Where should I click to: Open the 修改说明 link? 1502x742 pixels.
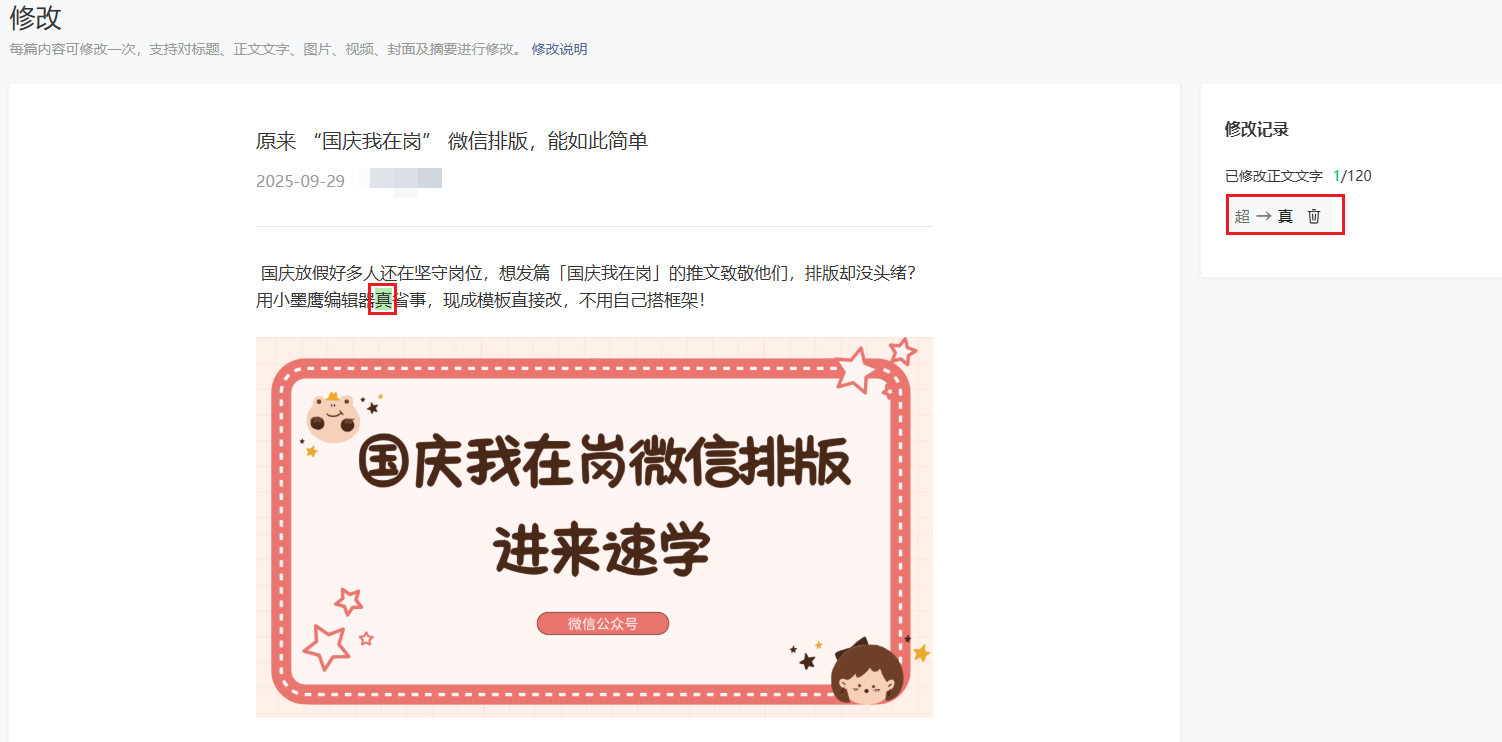pos(559,49)
